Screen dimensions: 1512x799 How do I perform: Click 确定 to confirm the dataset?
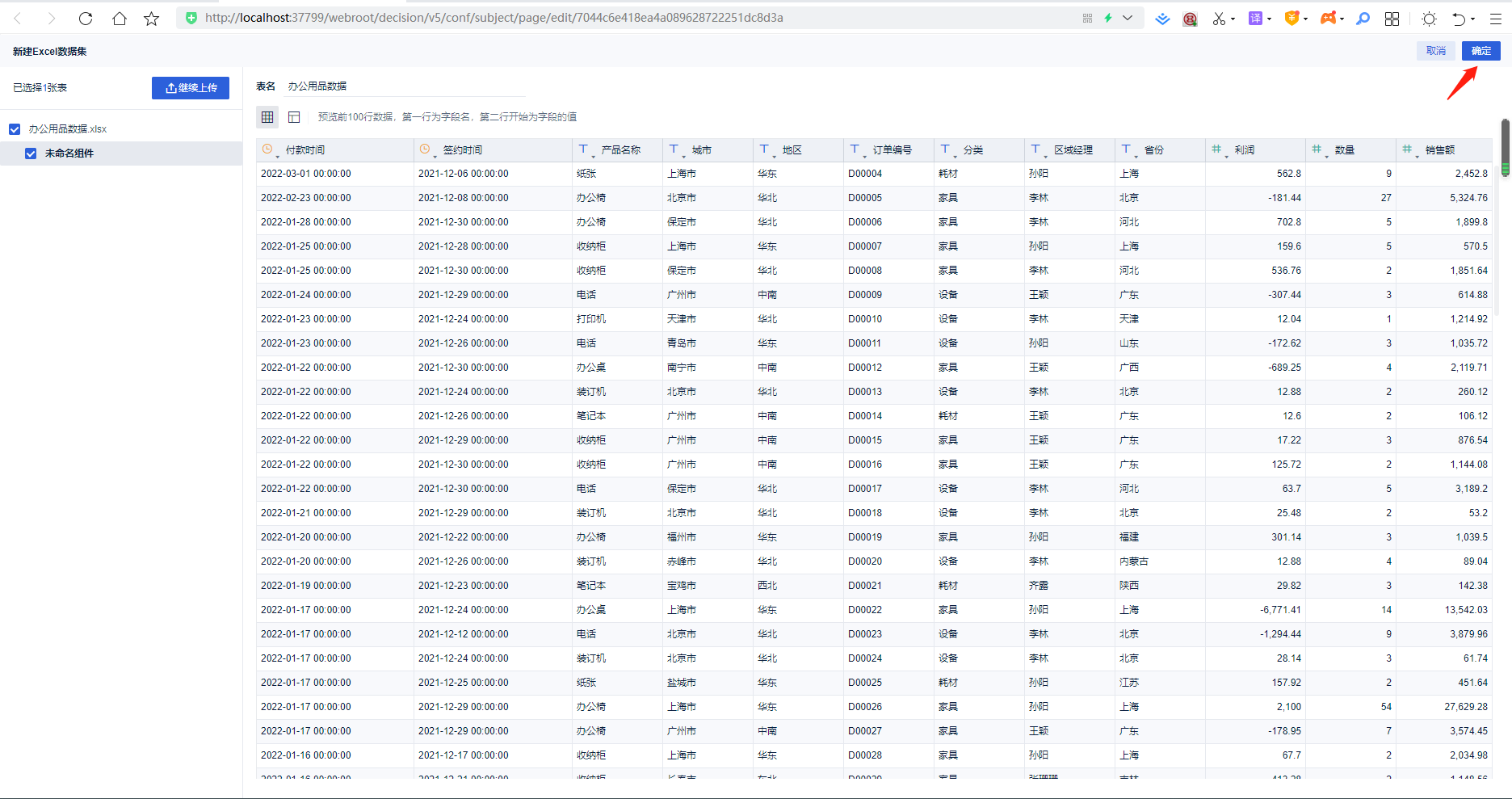point(1480,51)
